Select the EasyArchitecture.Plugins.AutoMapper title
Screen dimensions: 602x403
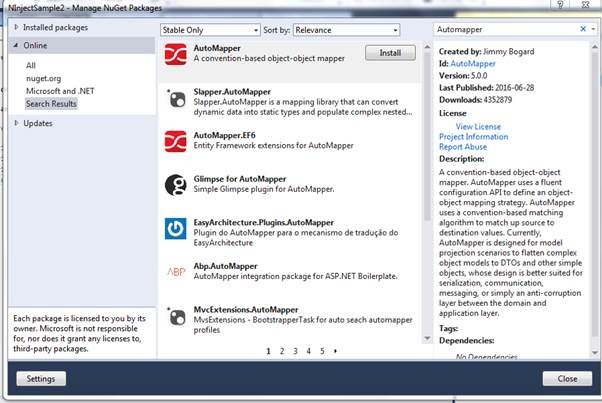pyautogui.click(x=263, y=222)
